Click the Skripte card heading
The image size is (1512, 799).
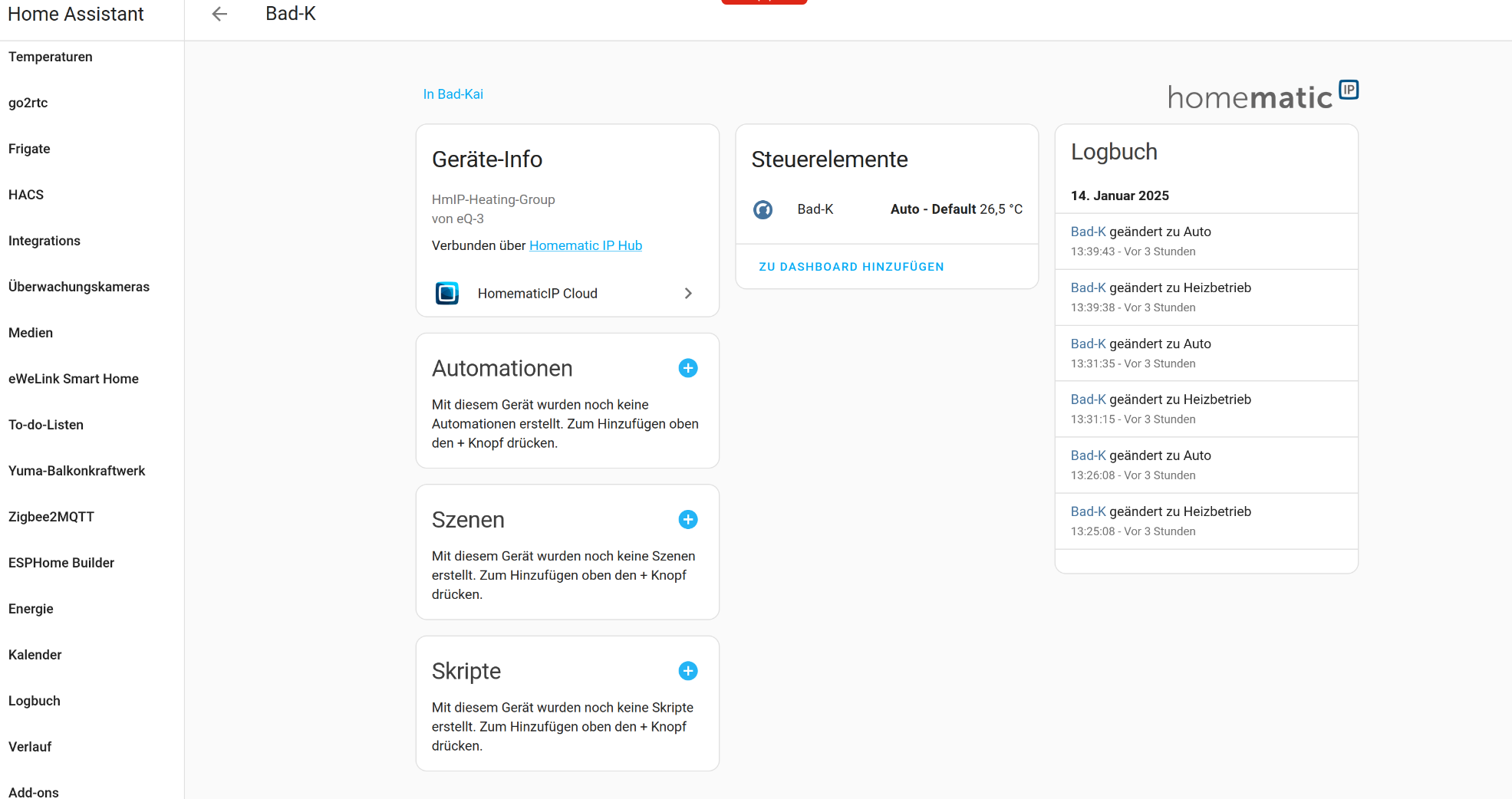466,671
